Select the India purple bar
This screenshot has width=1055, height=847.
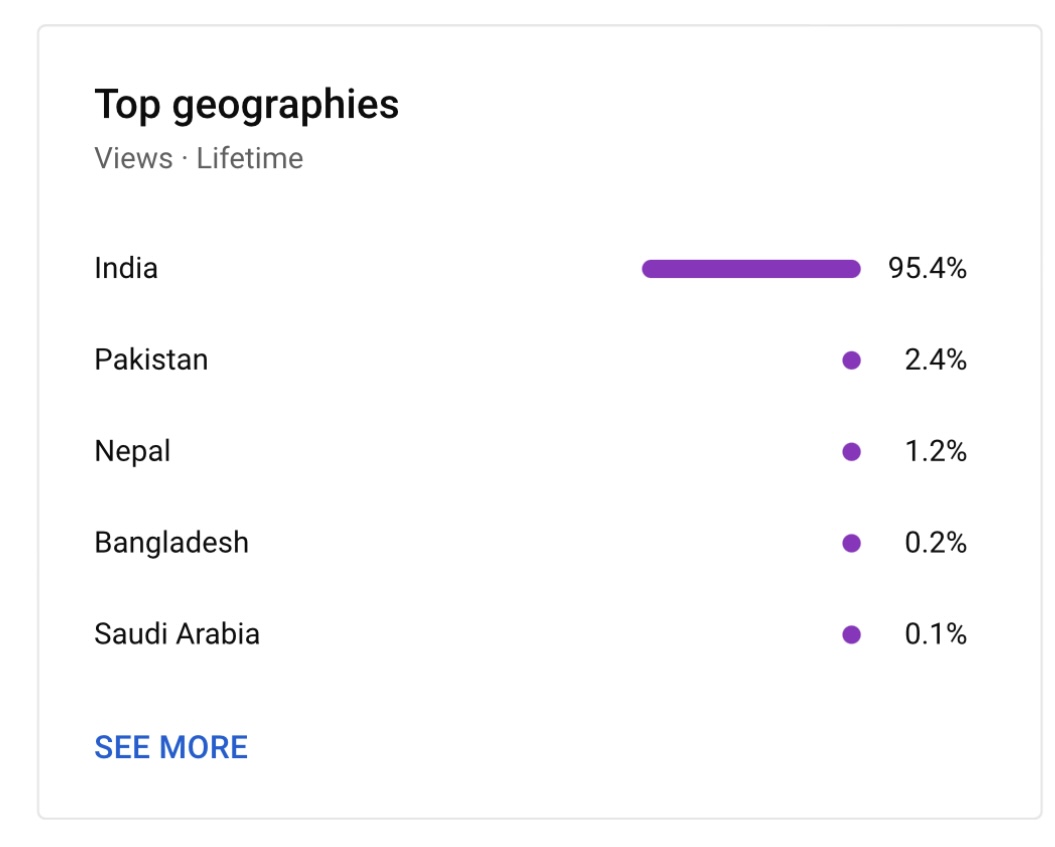coord(751,269)
